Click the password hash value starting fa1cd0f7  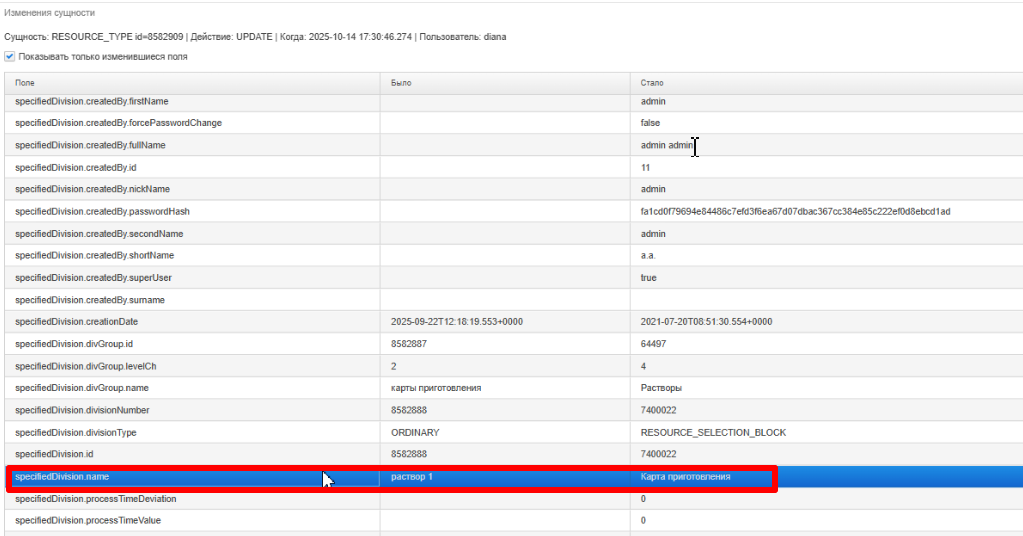[795, 211]
